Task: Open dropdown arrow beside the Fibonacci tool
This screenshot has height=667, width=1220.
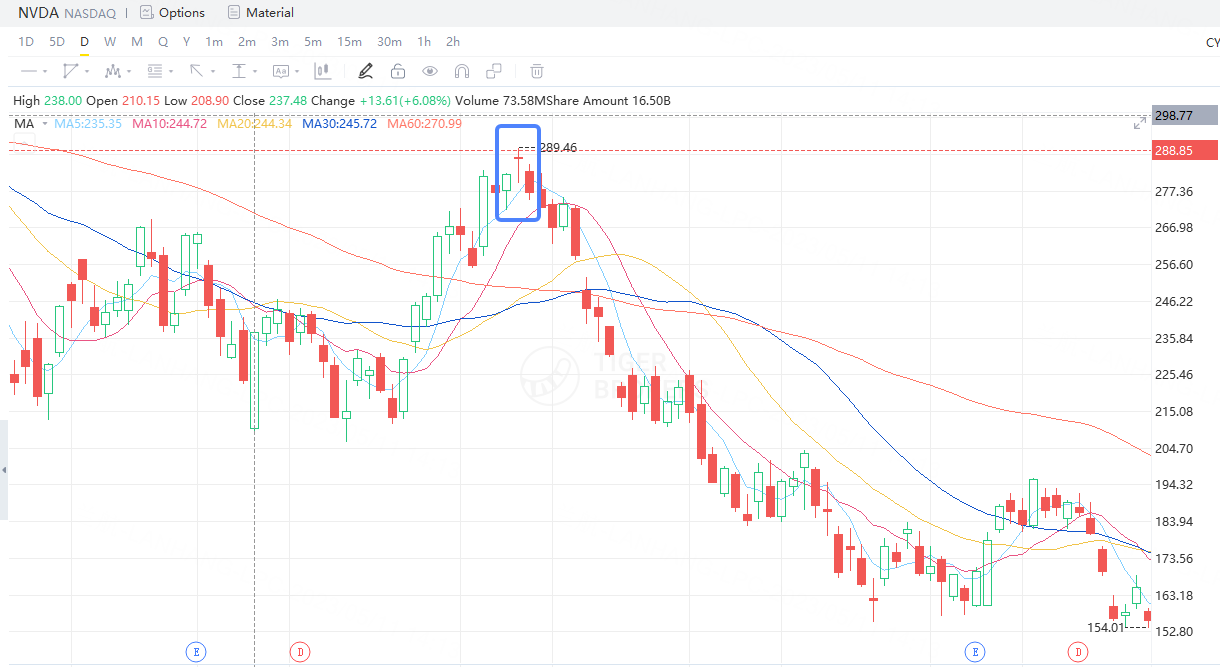Action: [171, 72]
